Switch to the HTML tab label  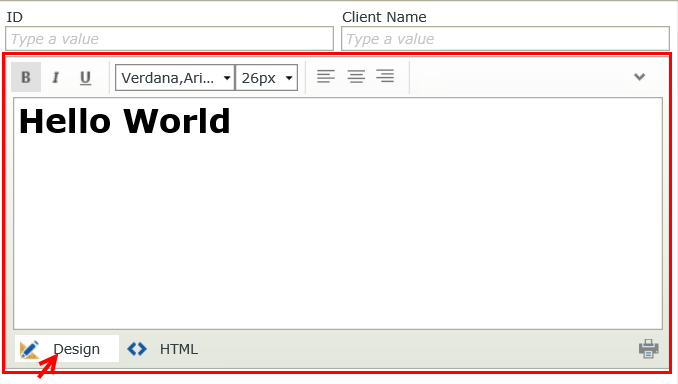click(x=179, y=349)
